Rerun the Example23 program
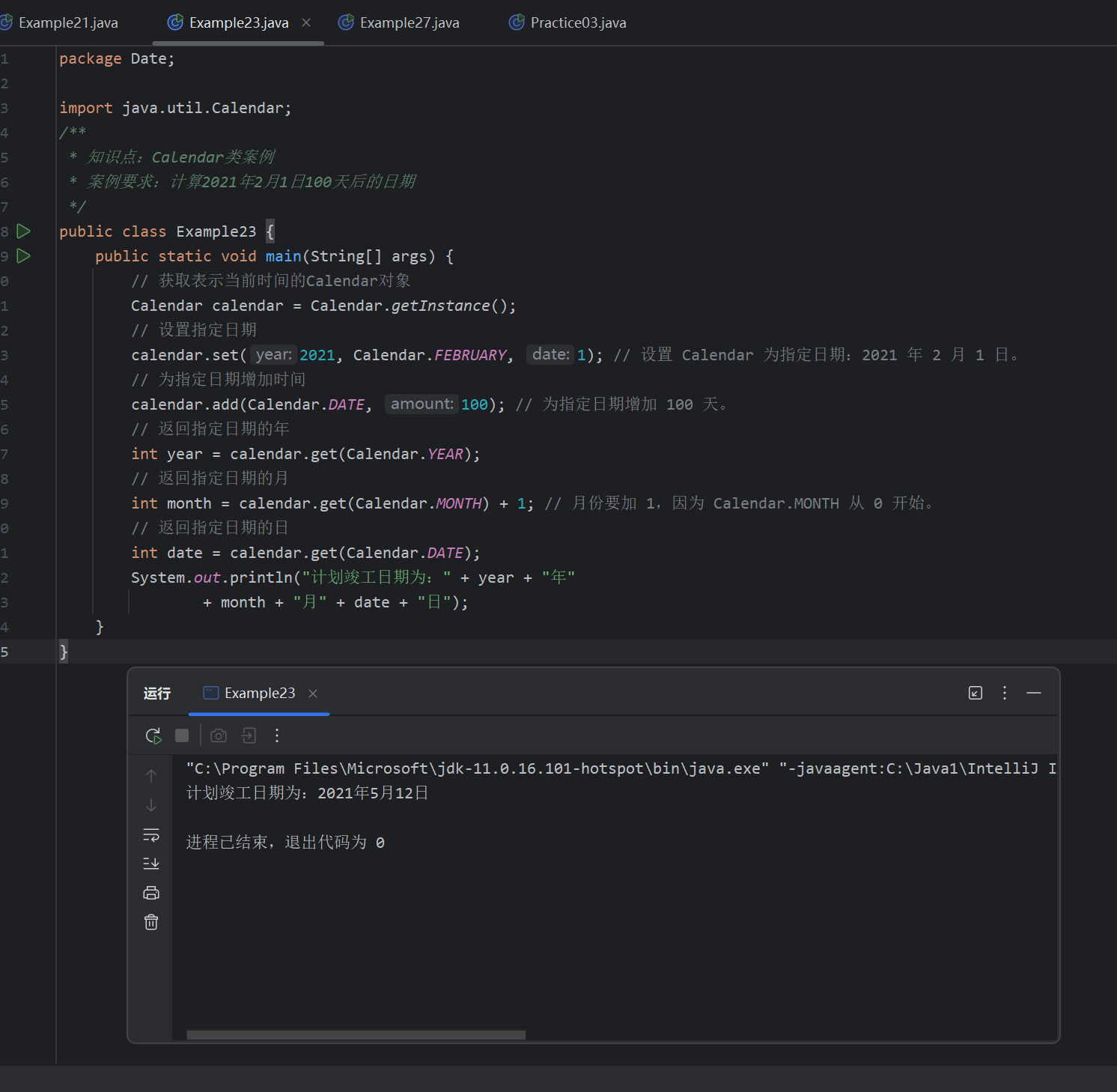 coord(153,735)
